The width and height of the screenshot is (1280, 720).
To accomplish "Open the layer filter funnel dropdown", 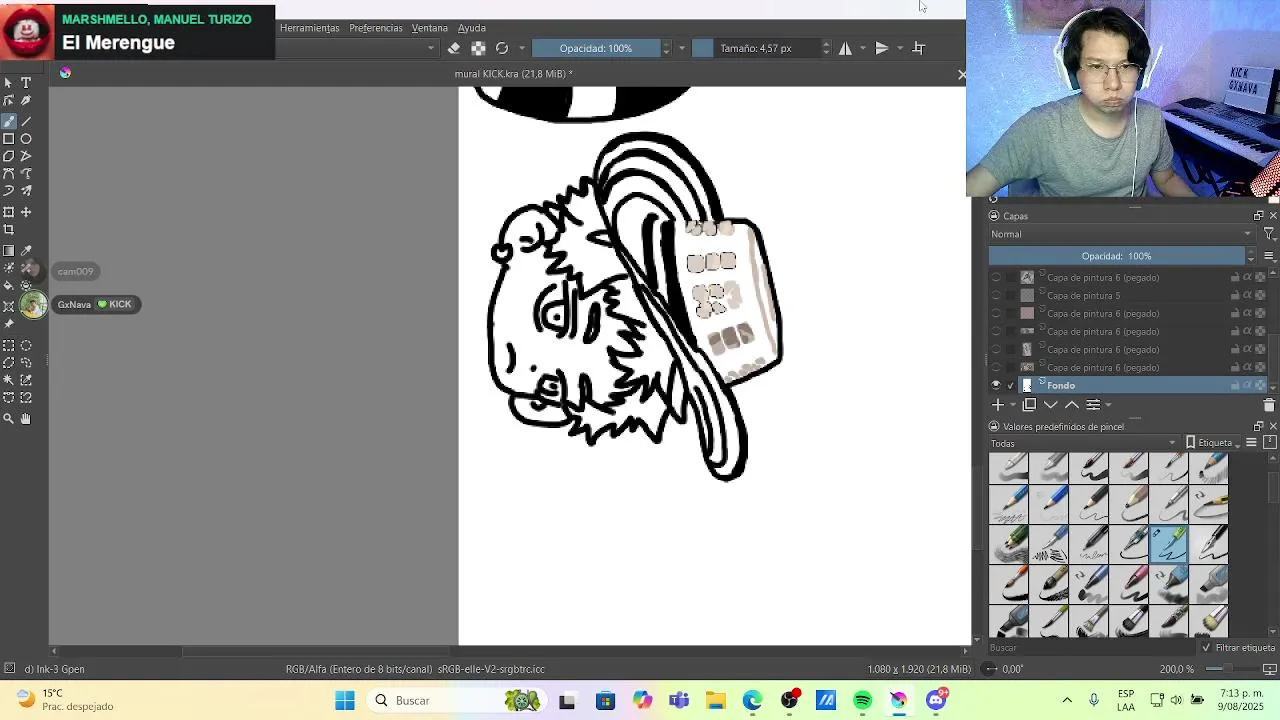I will click(x=1269, y=234).
